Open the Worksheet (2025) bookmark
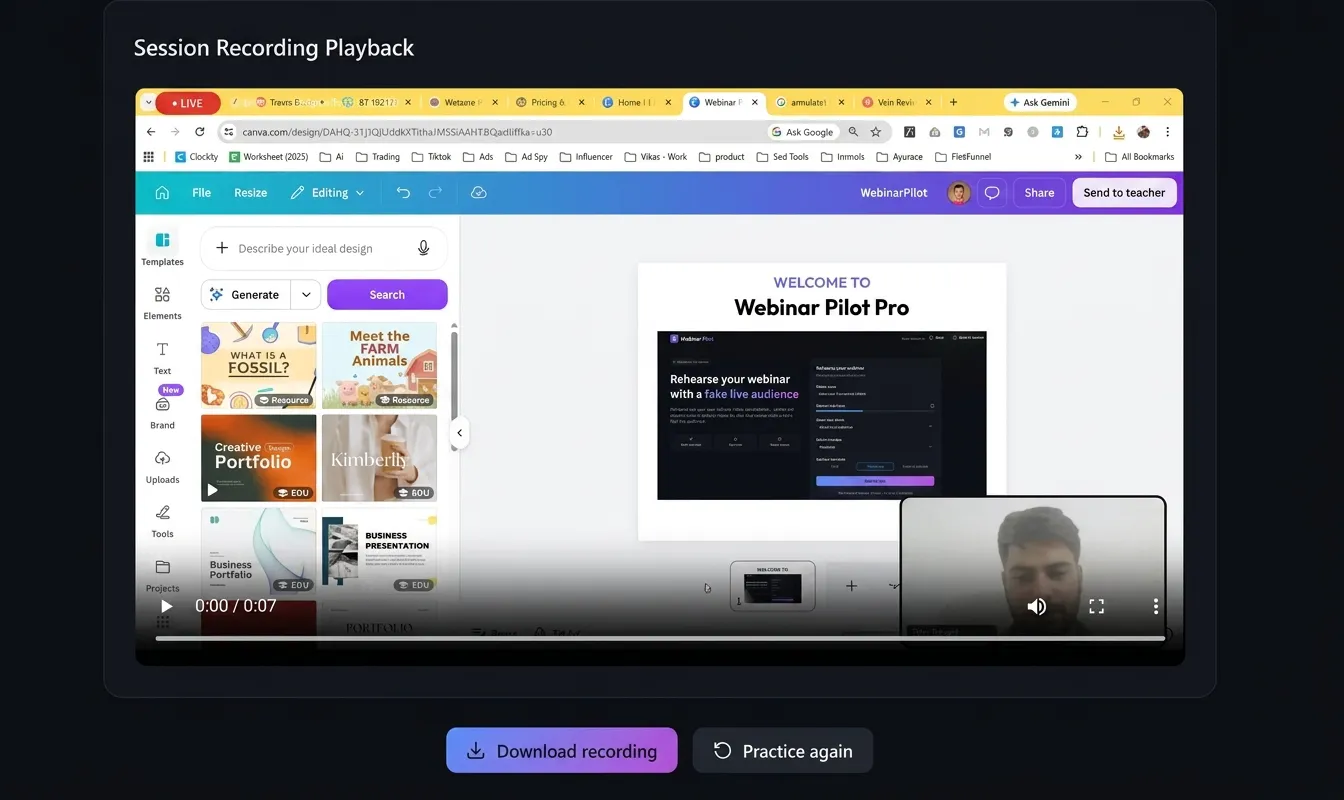Screen dimensions: 1344x800 pyautogui.click(x=269, y=157)
